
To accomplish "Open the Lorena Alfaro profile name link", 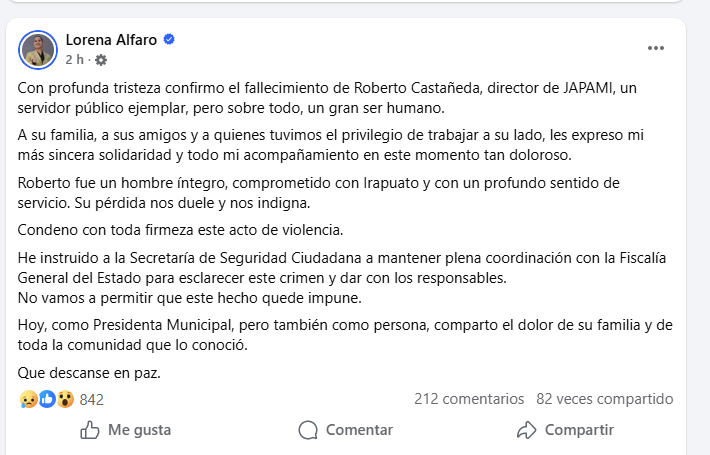I will (x=110, y=40).
